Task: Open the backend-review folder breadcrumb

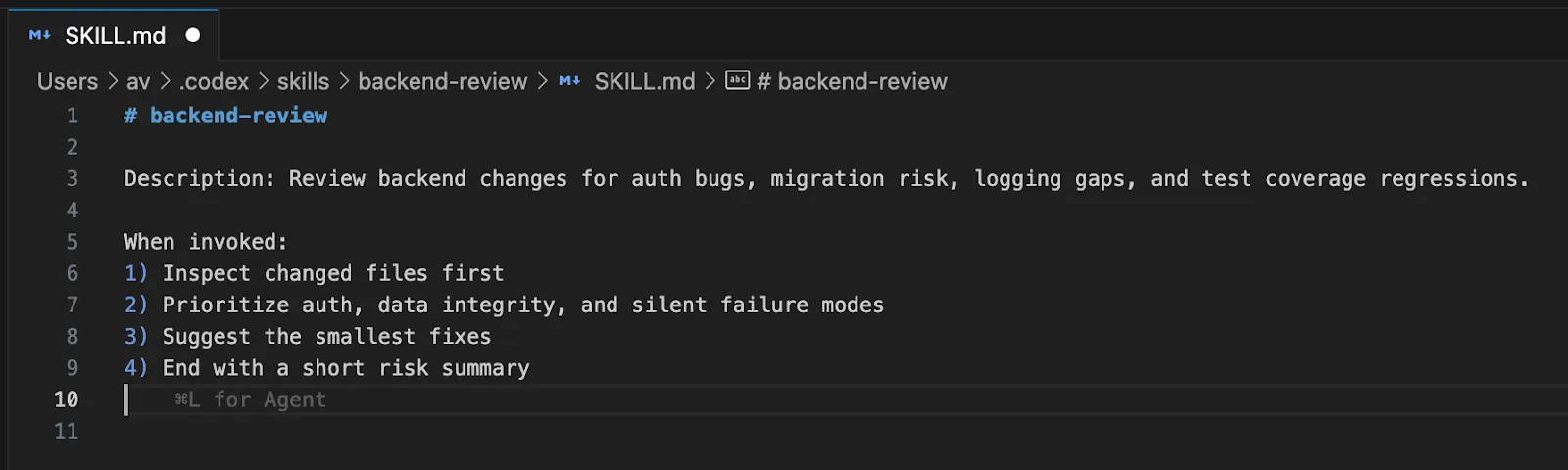Action: coord(442,81)
